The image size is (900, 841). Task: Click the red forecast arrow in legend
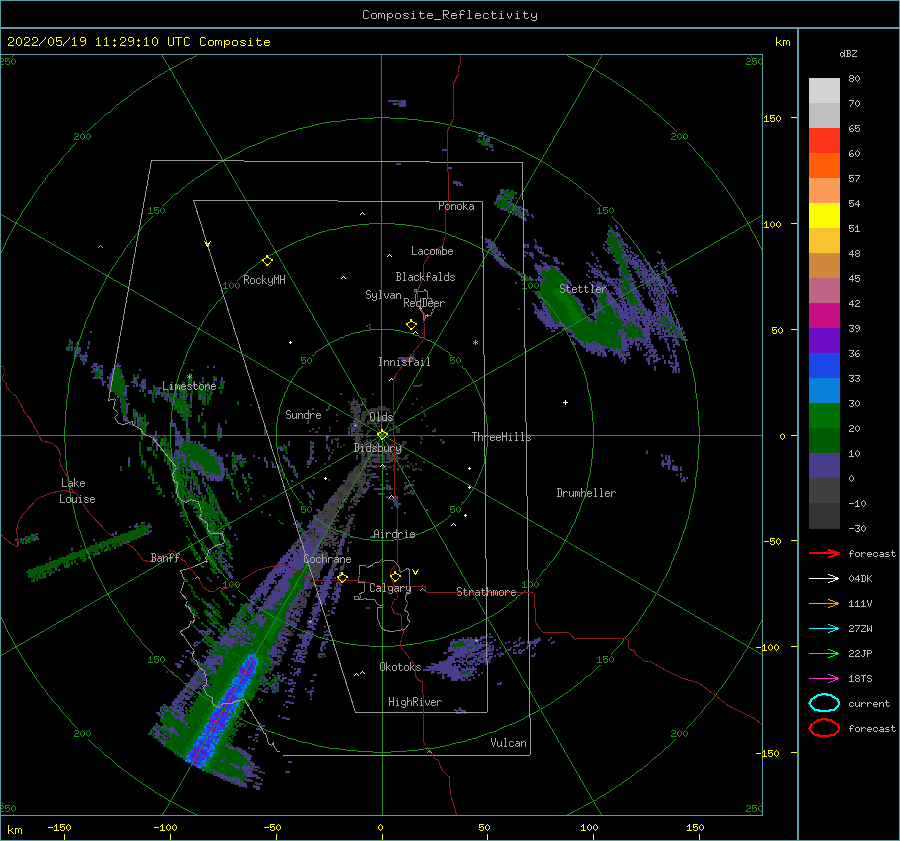tap(824, 553)
